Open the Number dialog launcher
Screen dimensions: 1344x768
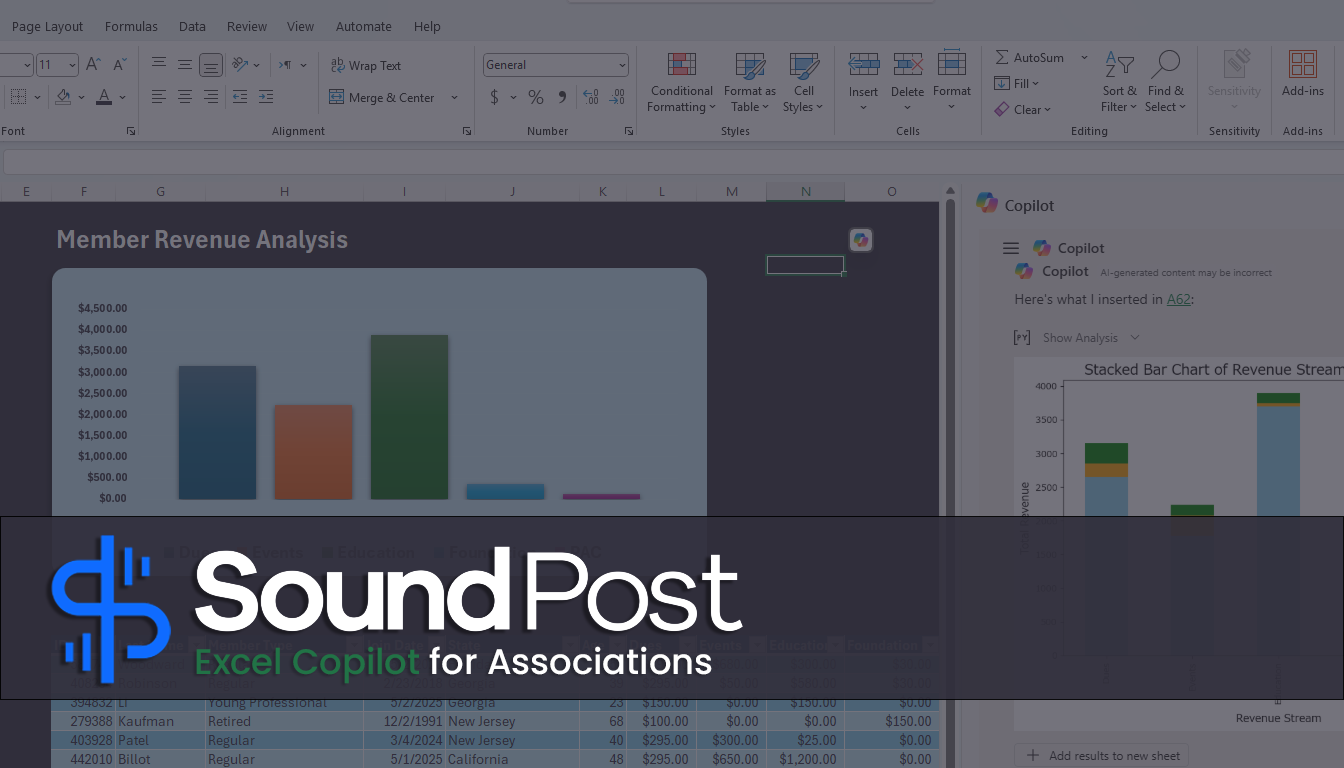[x=629, y=131]
